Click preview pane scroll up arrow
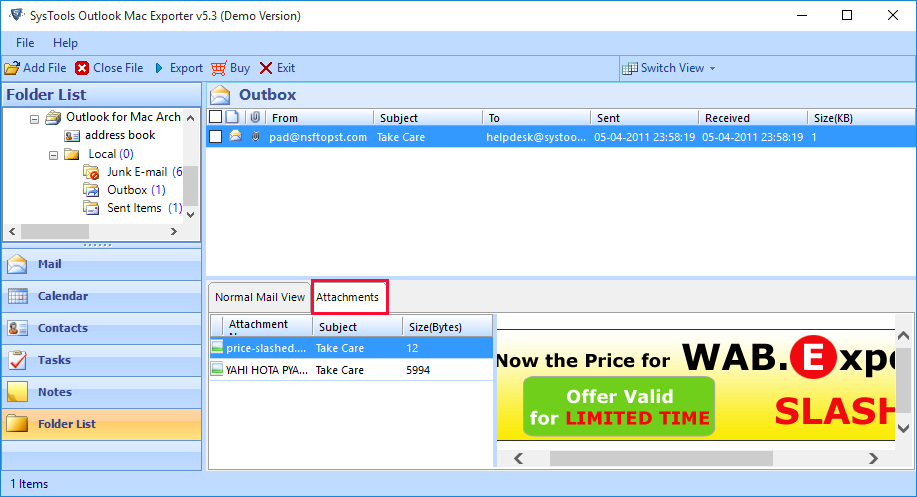This screenshot has height=497, width=917. tap(904, 336)
